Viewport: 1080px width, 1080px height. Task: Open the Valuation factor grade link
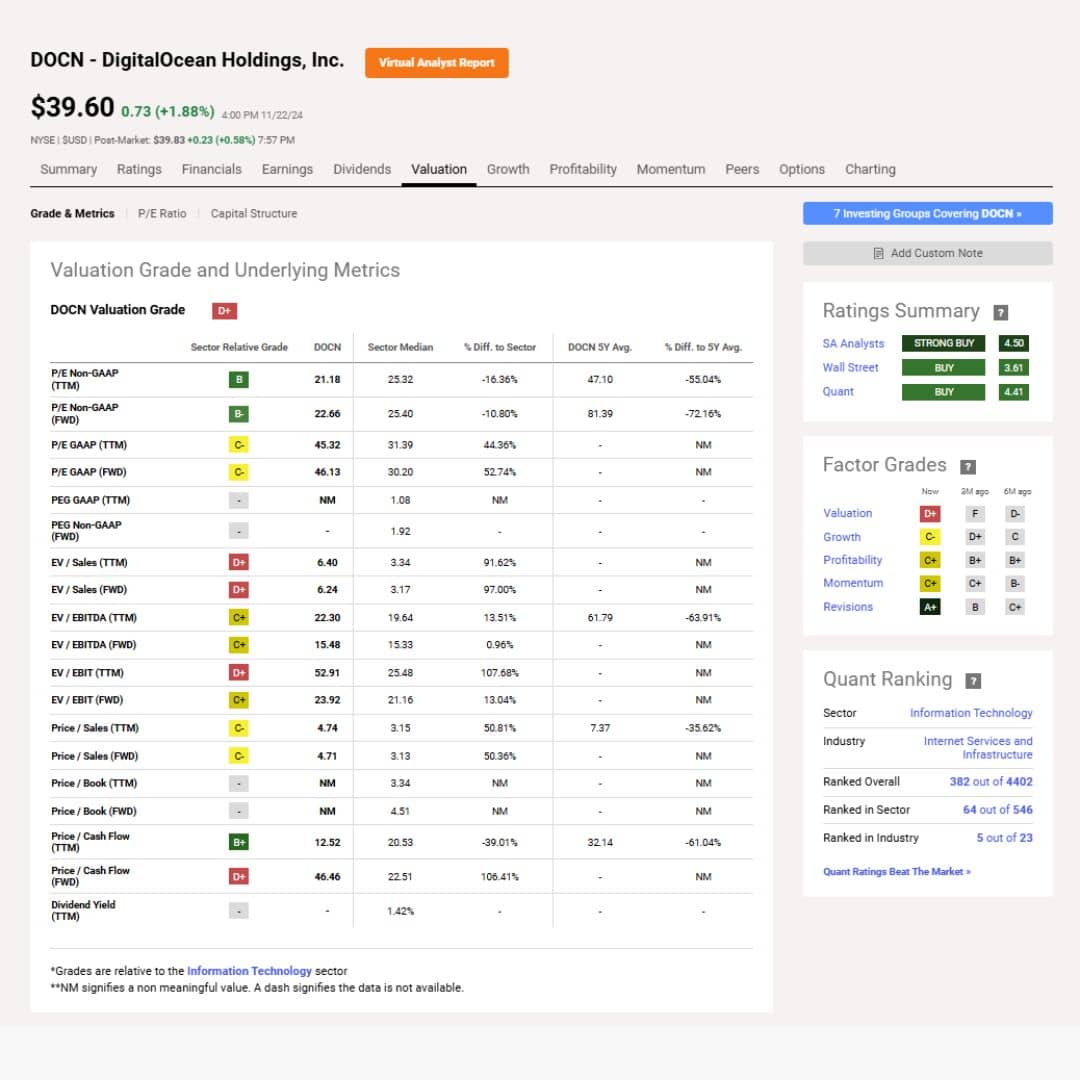(847, 514)
